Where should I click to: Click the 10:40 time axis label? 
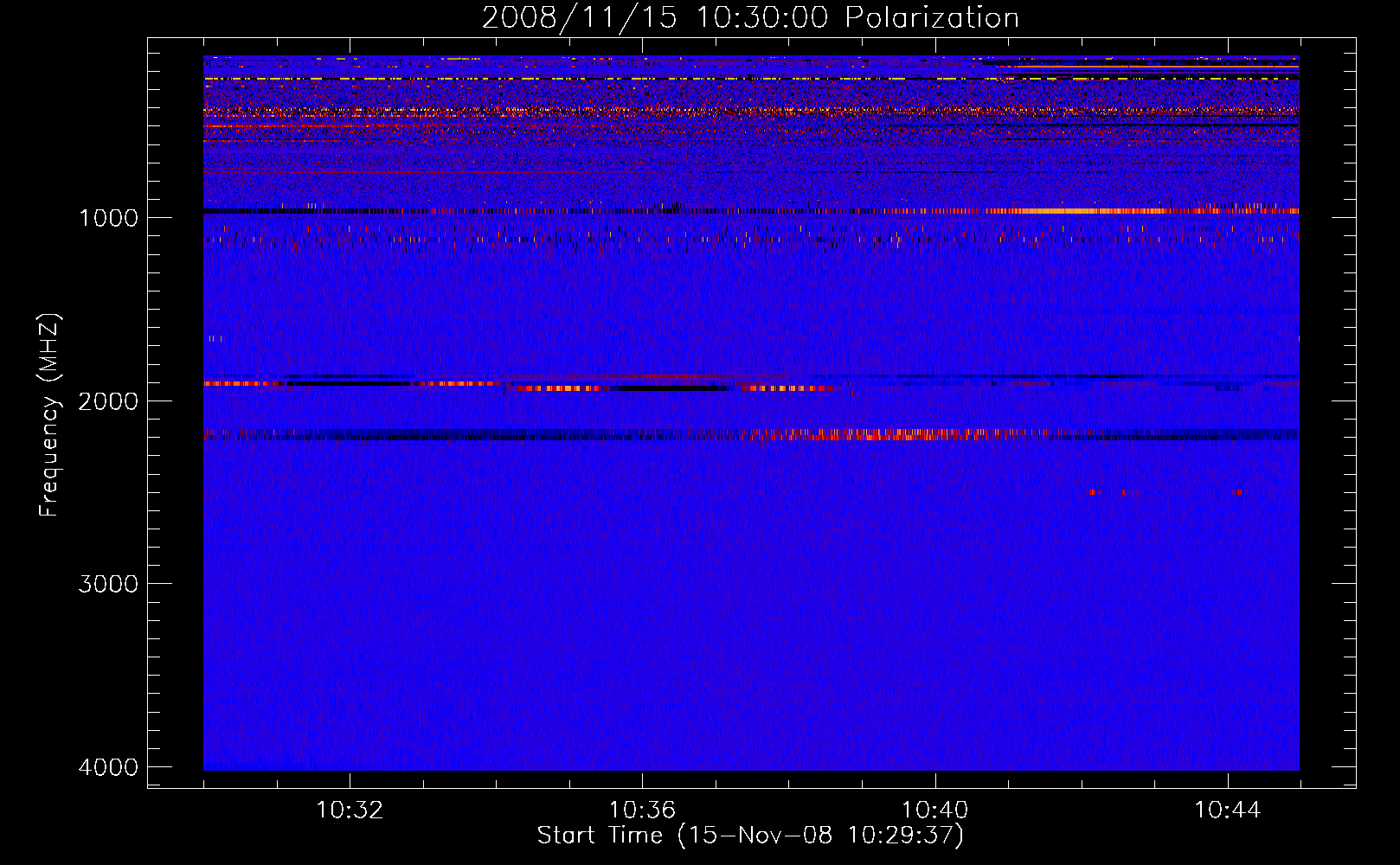coord(934,811)
